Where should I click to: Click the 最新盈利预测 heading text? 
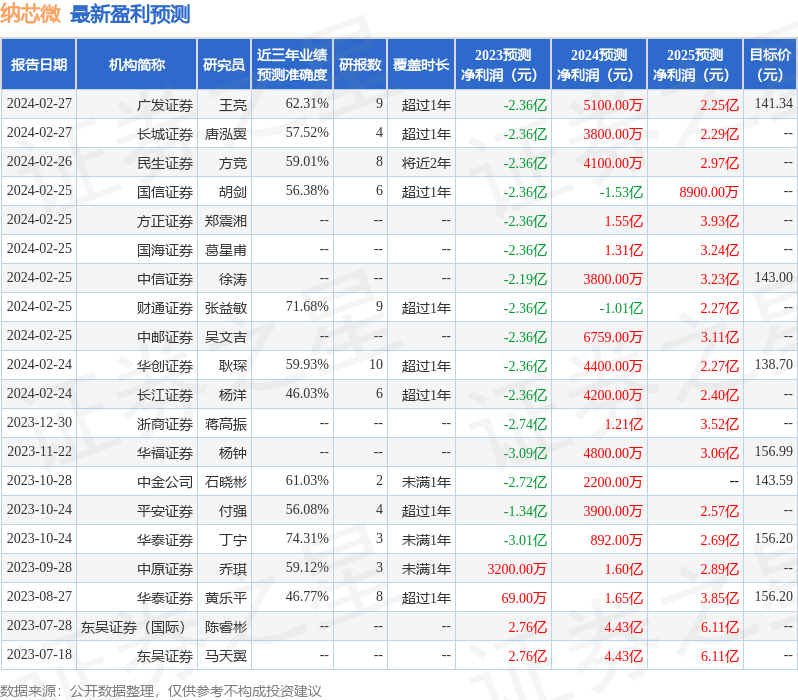(130, 14)
